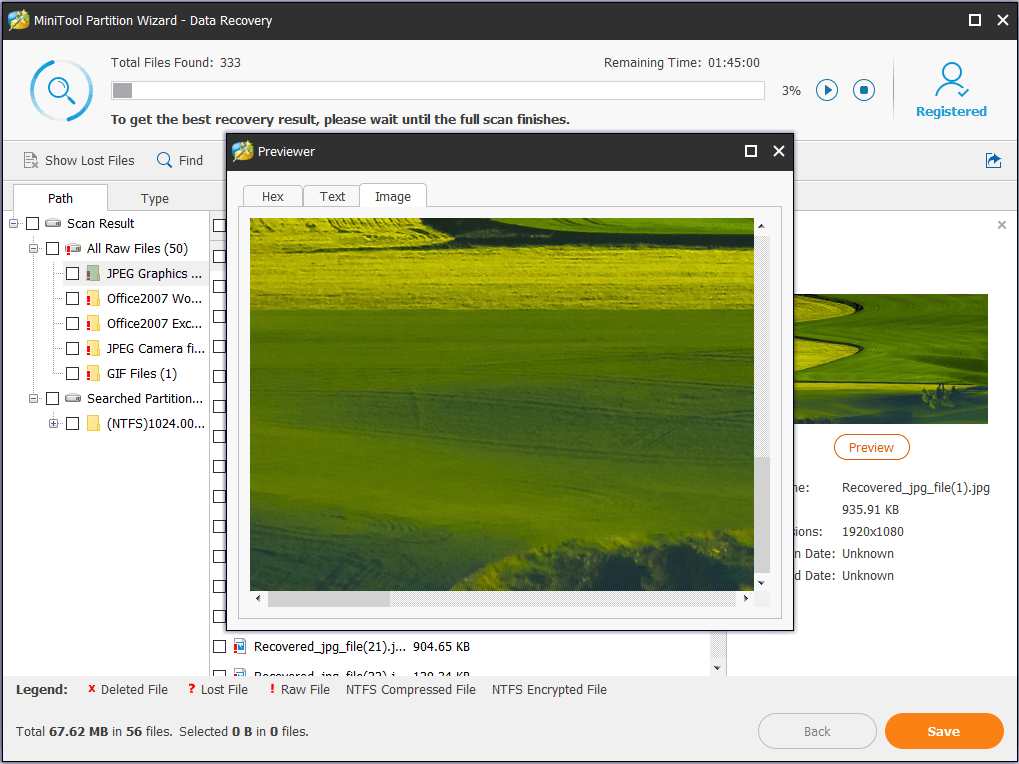Collapse the Searched Partition node

[33, 398]
